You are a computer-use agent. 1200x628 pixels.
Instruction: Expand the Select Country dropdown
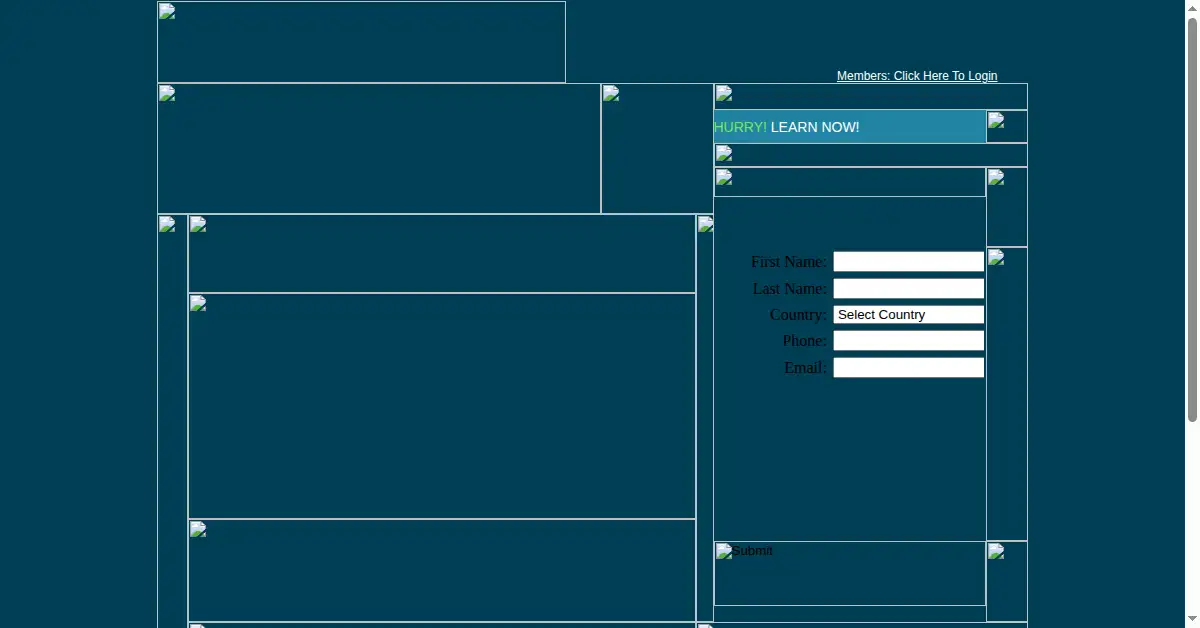(909, 315)
